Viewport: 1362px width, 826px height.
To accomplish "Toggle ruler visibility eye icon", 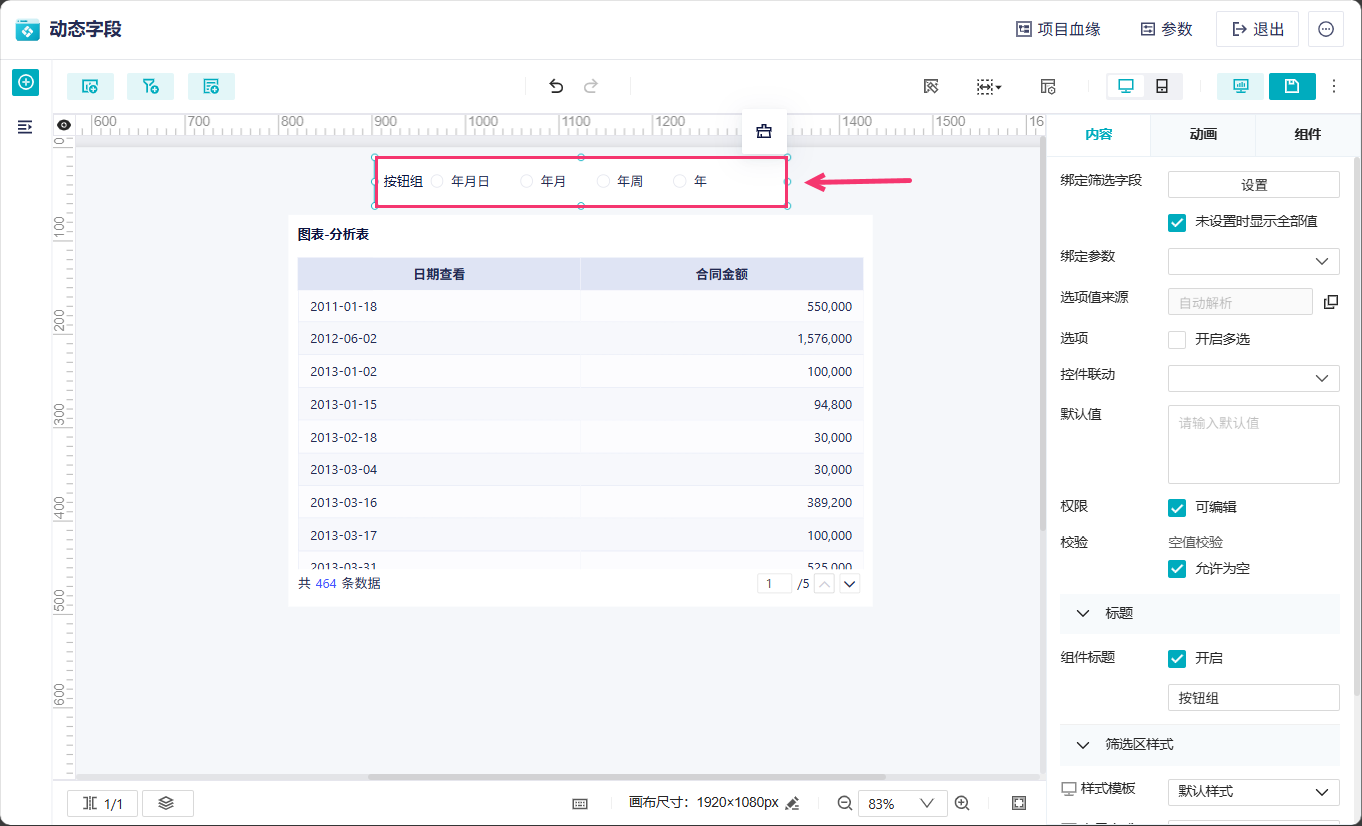I will pyautogui.click(x=64, y=125).
